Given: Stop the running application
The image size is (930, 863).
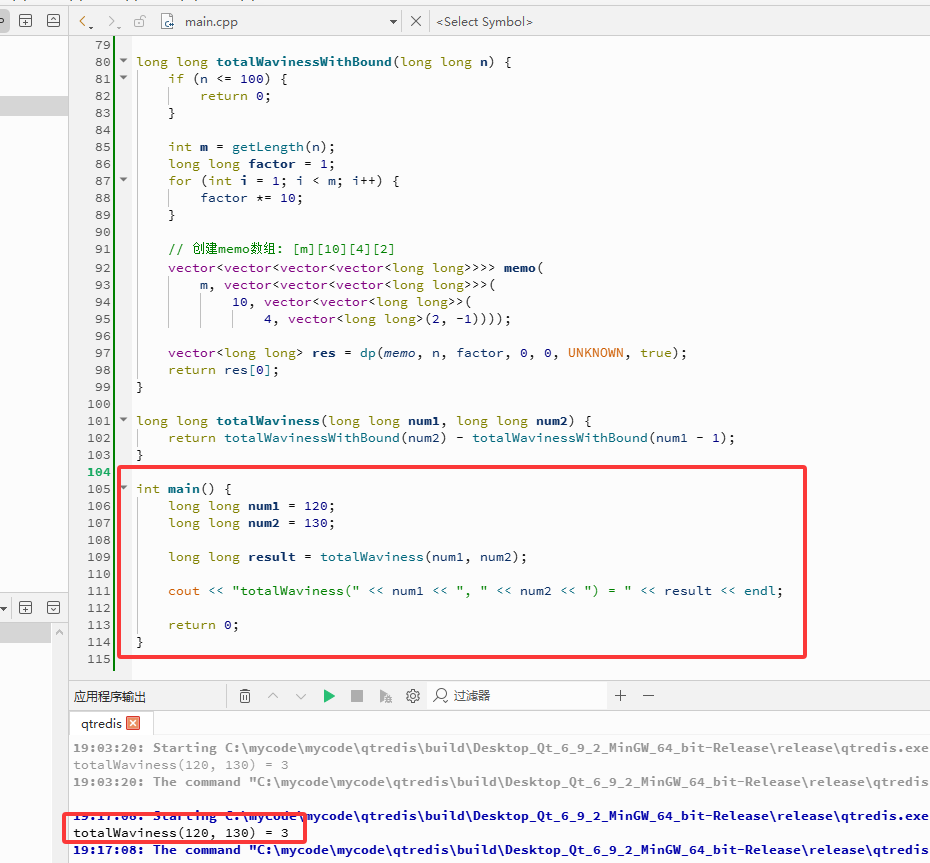Looking at the screenshot, I should click(356, 696).
